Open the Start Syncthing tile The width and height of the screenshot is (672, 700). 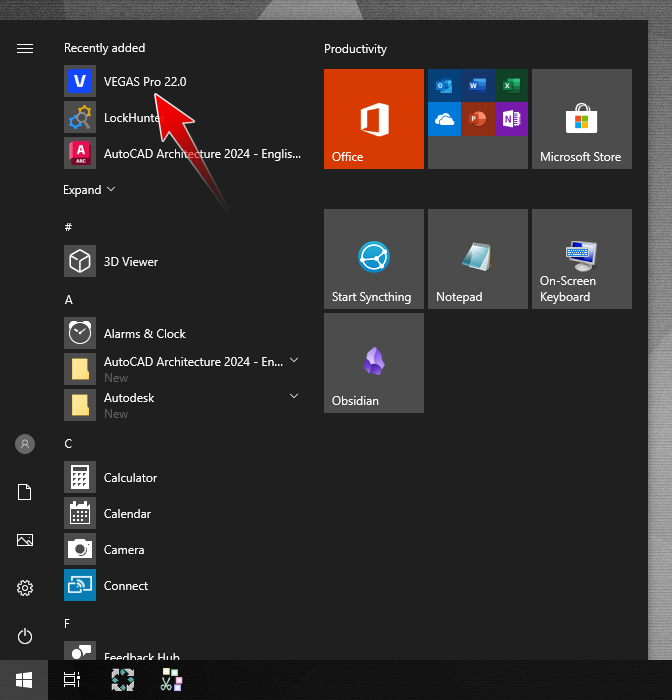click(373, 259)
